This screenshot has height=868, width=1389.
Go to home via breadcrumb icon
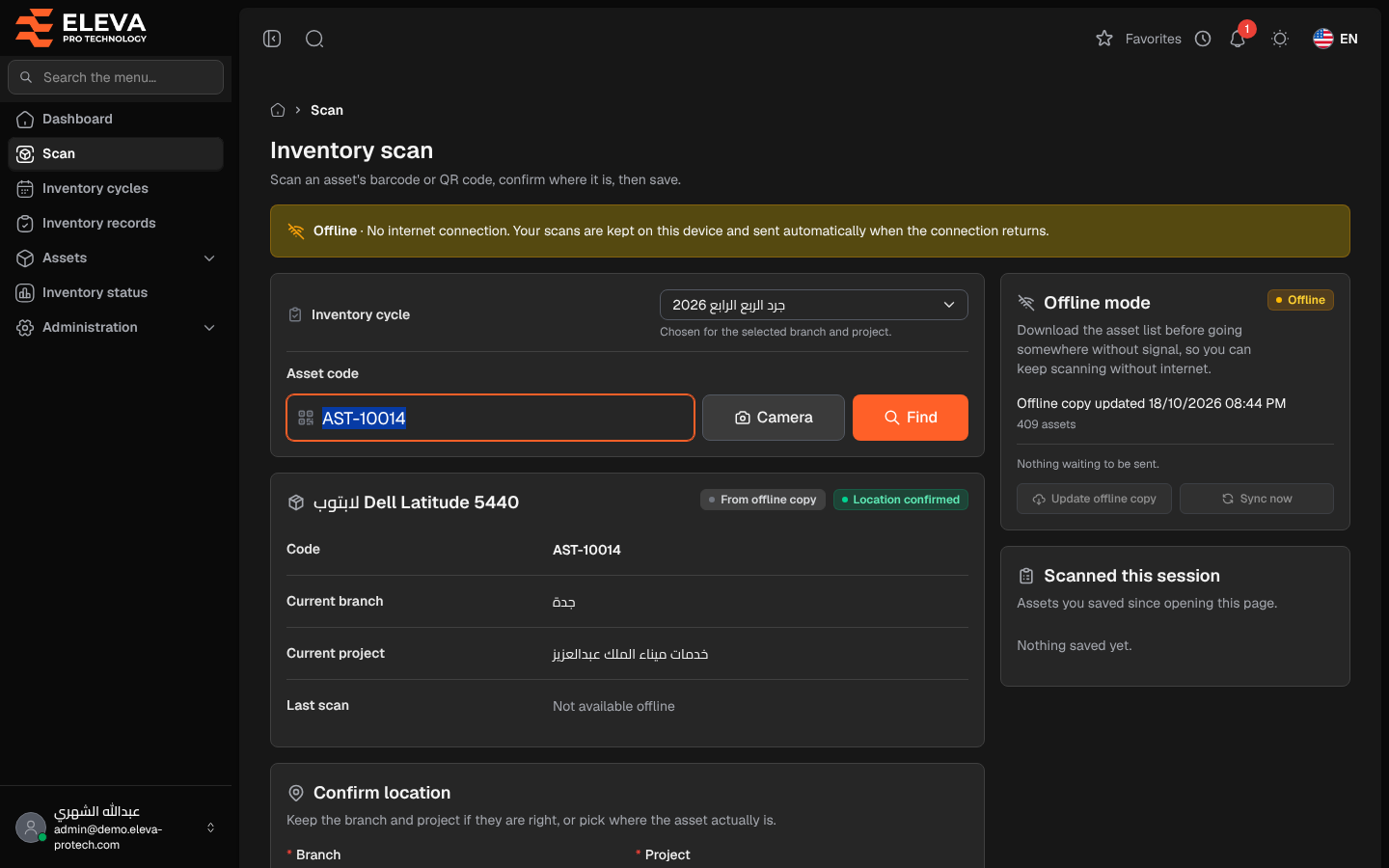click(278, 110)
